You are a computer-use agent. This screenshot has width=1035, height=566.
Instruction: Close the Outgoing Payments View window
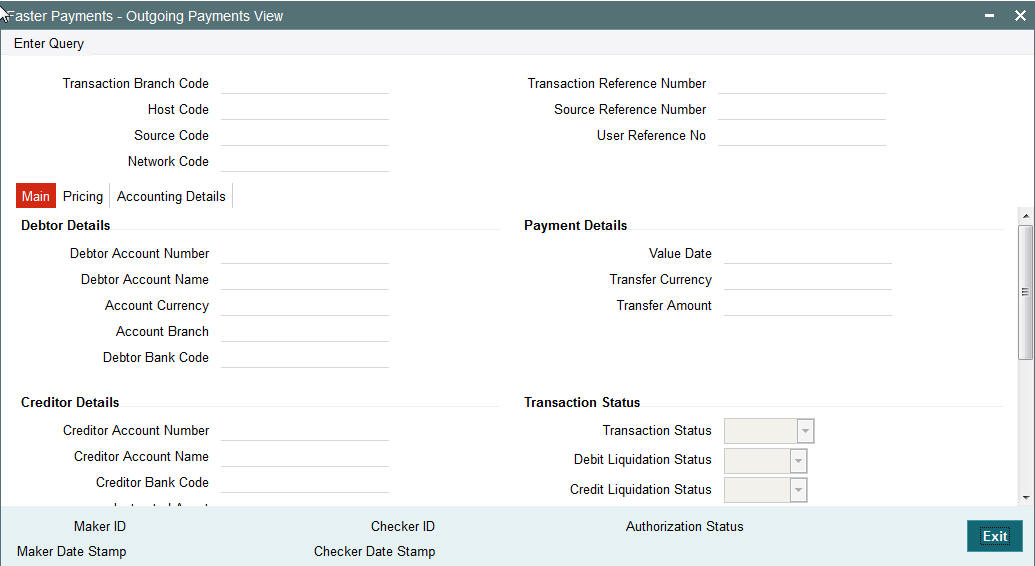click(x=1020, y=16)
